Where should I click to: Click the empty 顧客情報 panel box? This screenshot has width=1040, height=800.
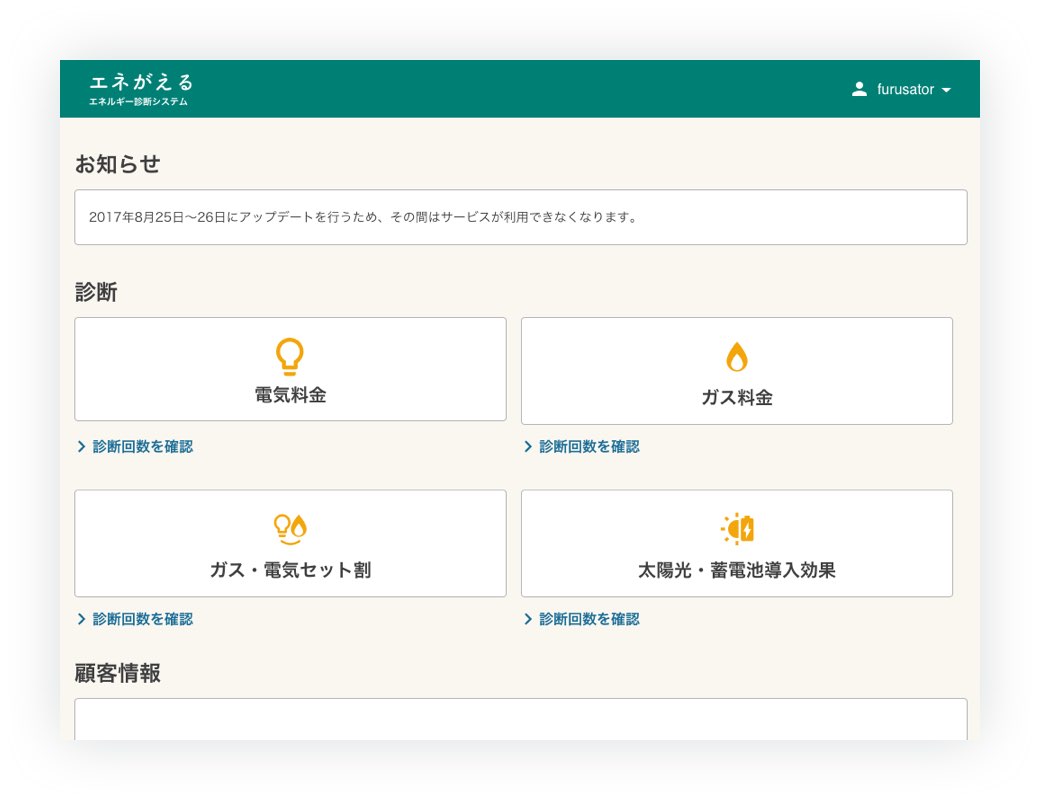(x=521, y=719)
